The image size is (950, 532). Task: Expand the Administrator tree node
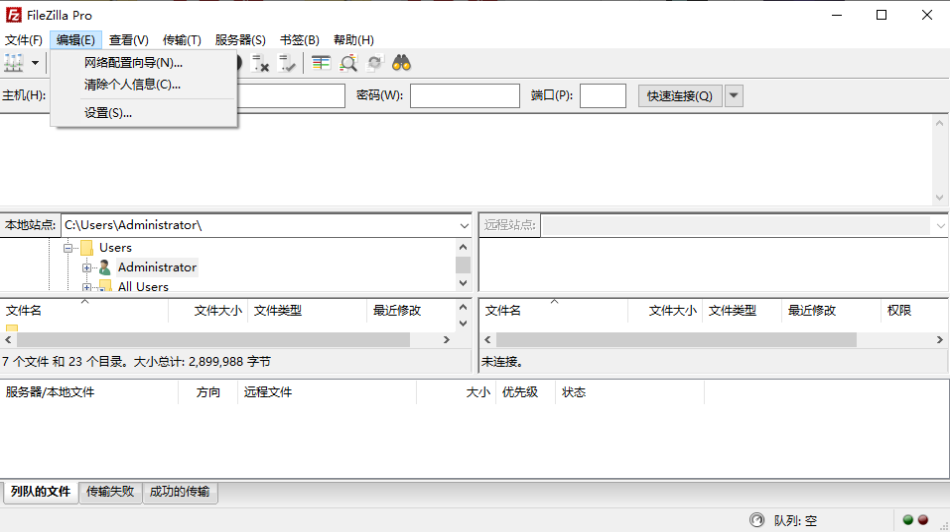coord(87,267)
